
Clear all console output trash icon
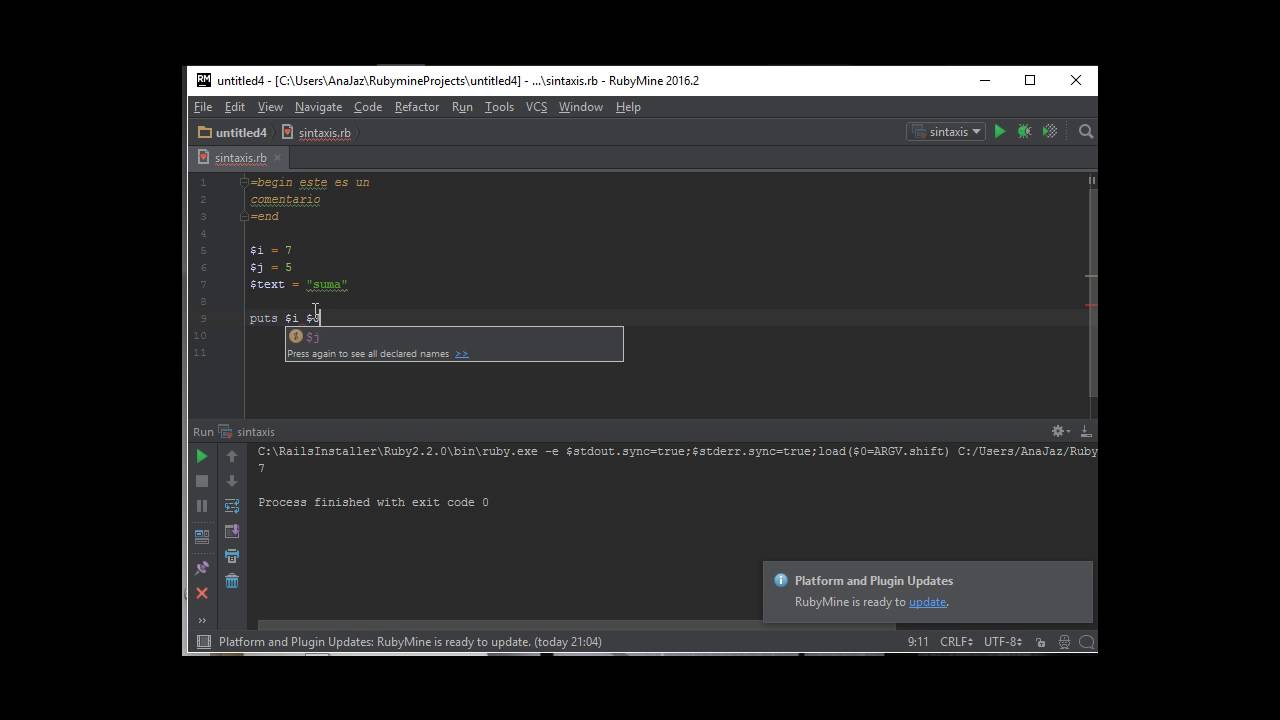[232, 581]
